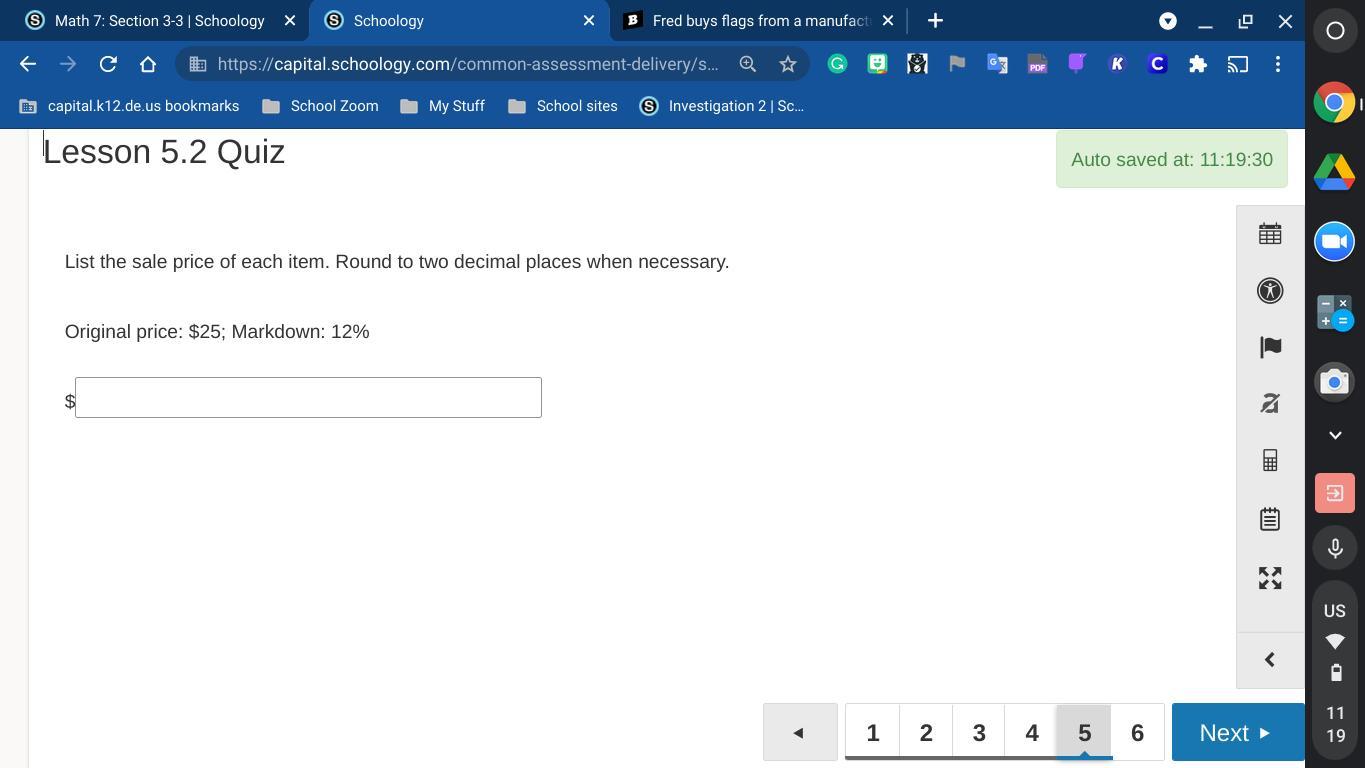Open accessibility options icon
The height and width of the screenshot is (768, 1365).
1270,291
